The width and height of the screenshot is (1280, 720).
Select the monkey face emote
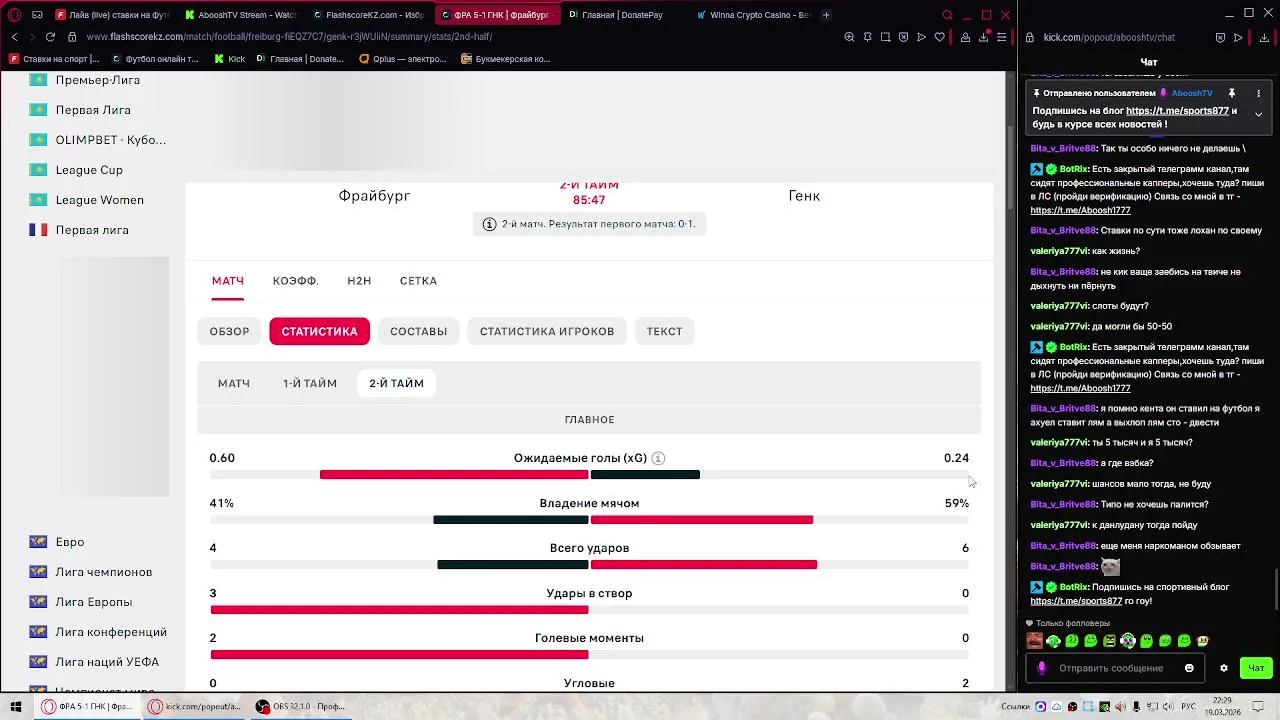click(x=1203, y=641)
